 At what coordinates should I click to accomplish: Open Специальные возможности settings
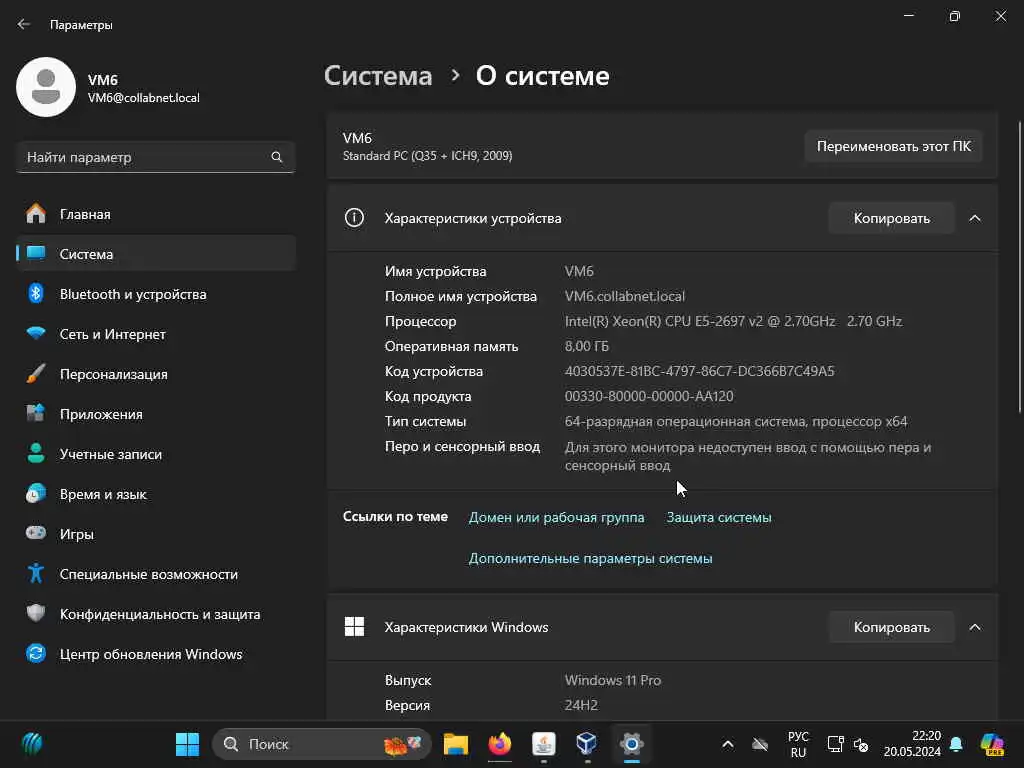pos(156,574)
